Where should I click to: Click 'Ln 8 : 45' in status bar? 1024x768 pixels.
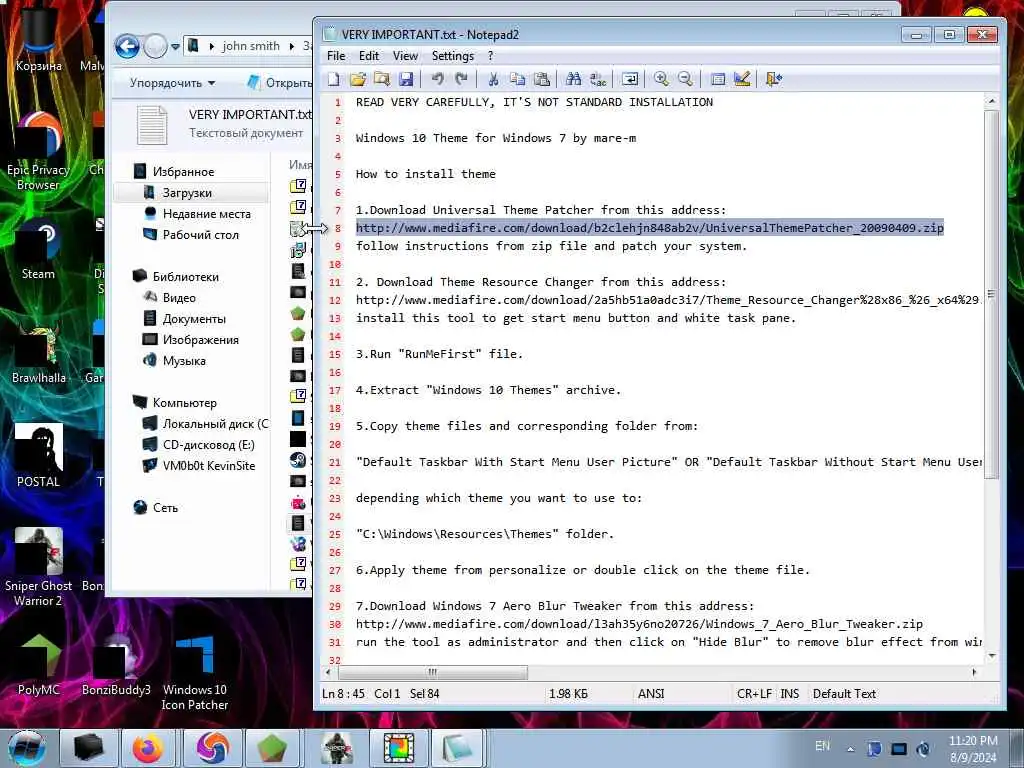coord(344,694)
